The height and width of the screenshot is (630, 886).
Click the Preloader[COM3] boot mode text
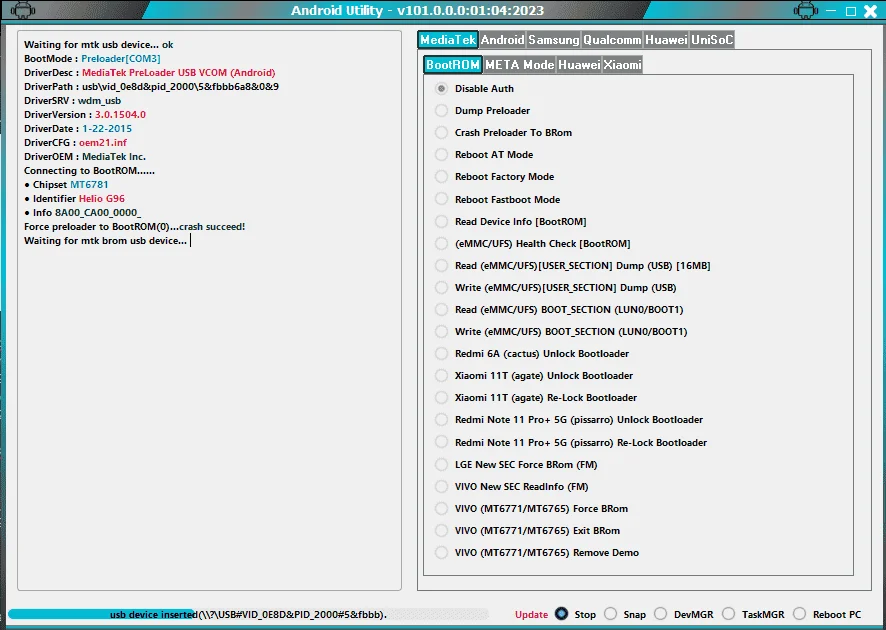(x=121, y=59)
